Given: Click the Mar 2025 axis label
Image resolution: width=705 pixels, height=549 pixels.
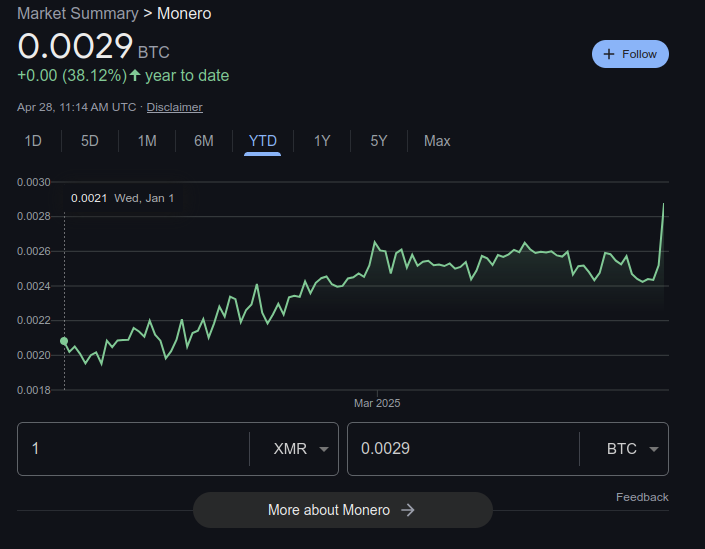Looking at the screenshot, I should click(x=377, y=403).
